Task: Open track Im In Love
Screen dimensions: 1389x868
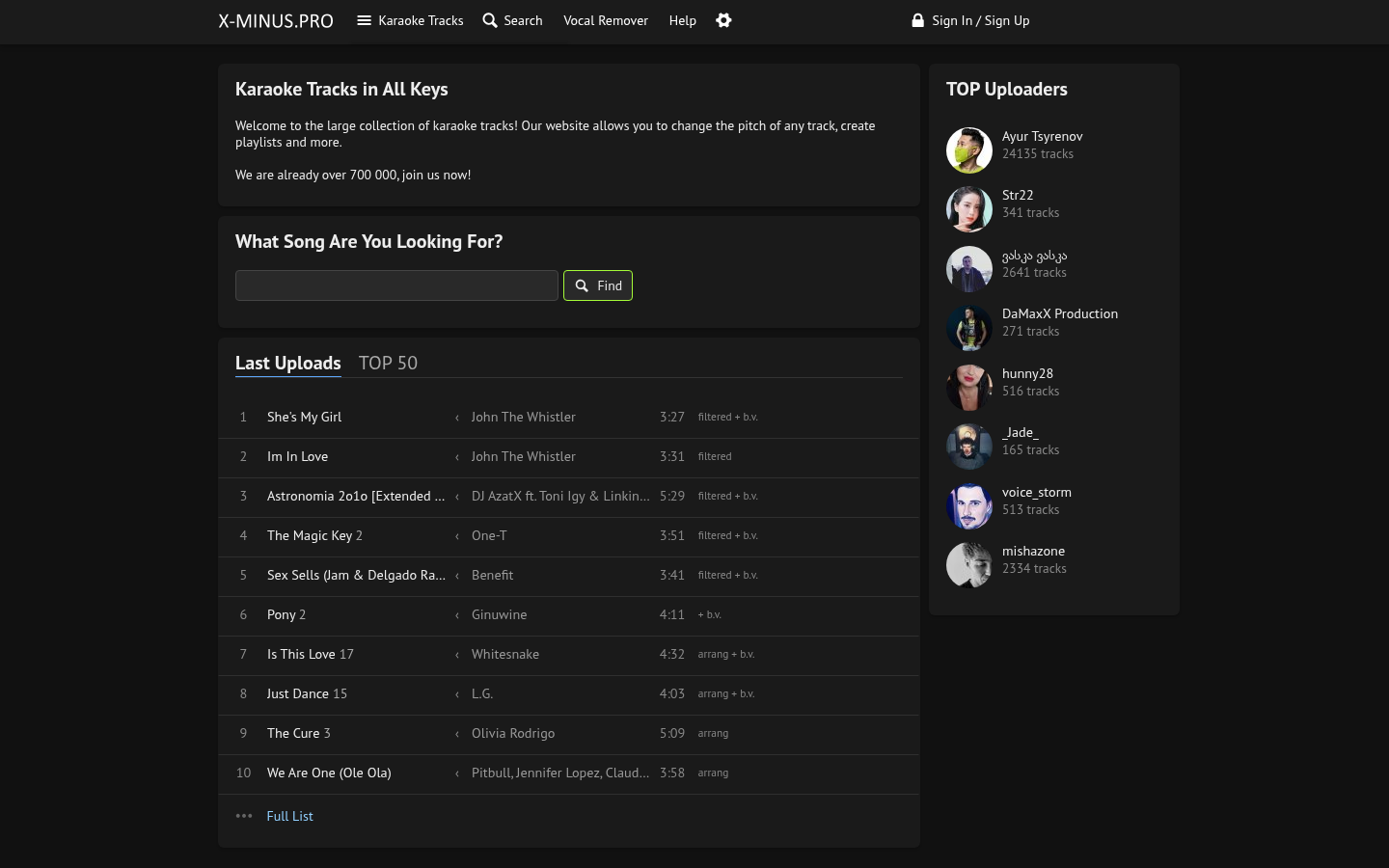Action: coord(298,456)
